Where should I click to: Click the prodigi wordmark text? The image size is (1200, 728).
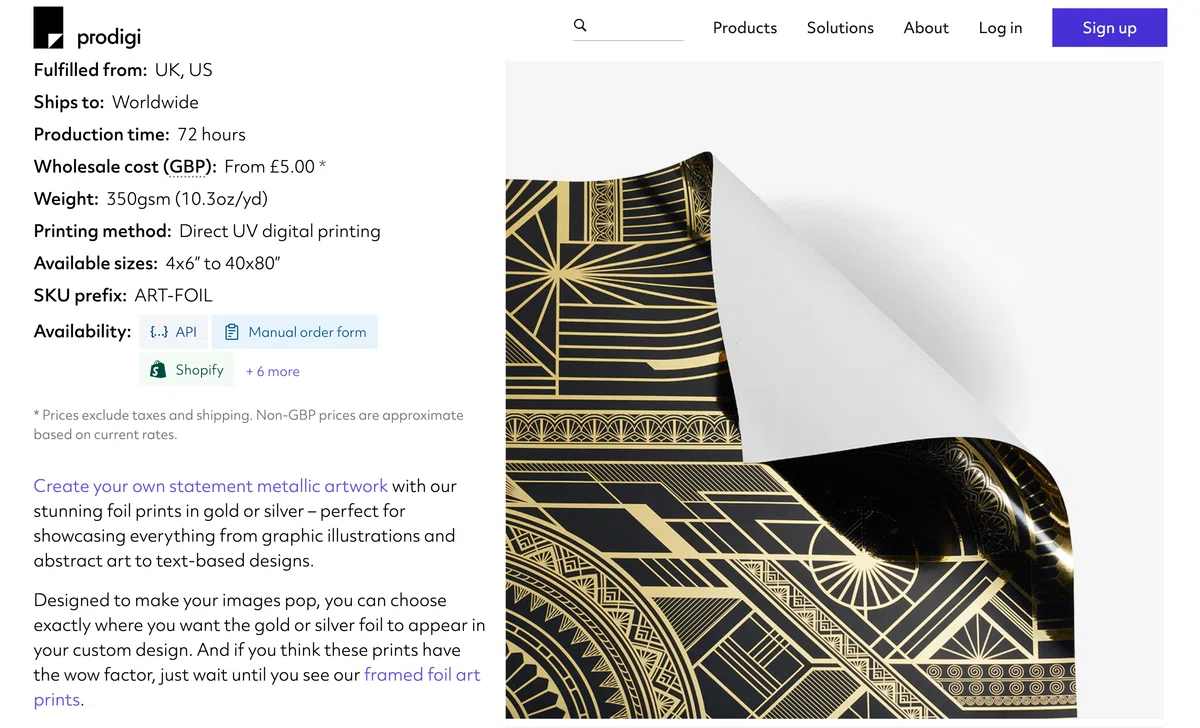pos(109,38)
